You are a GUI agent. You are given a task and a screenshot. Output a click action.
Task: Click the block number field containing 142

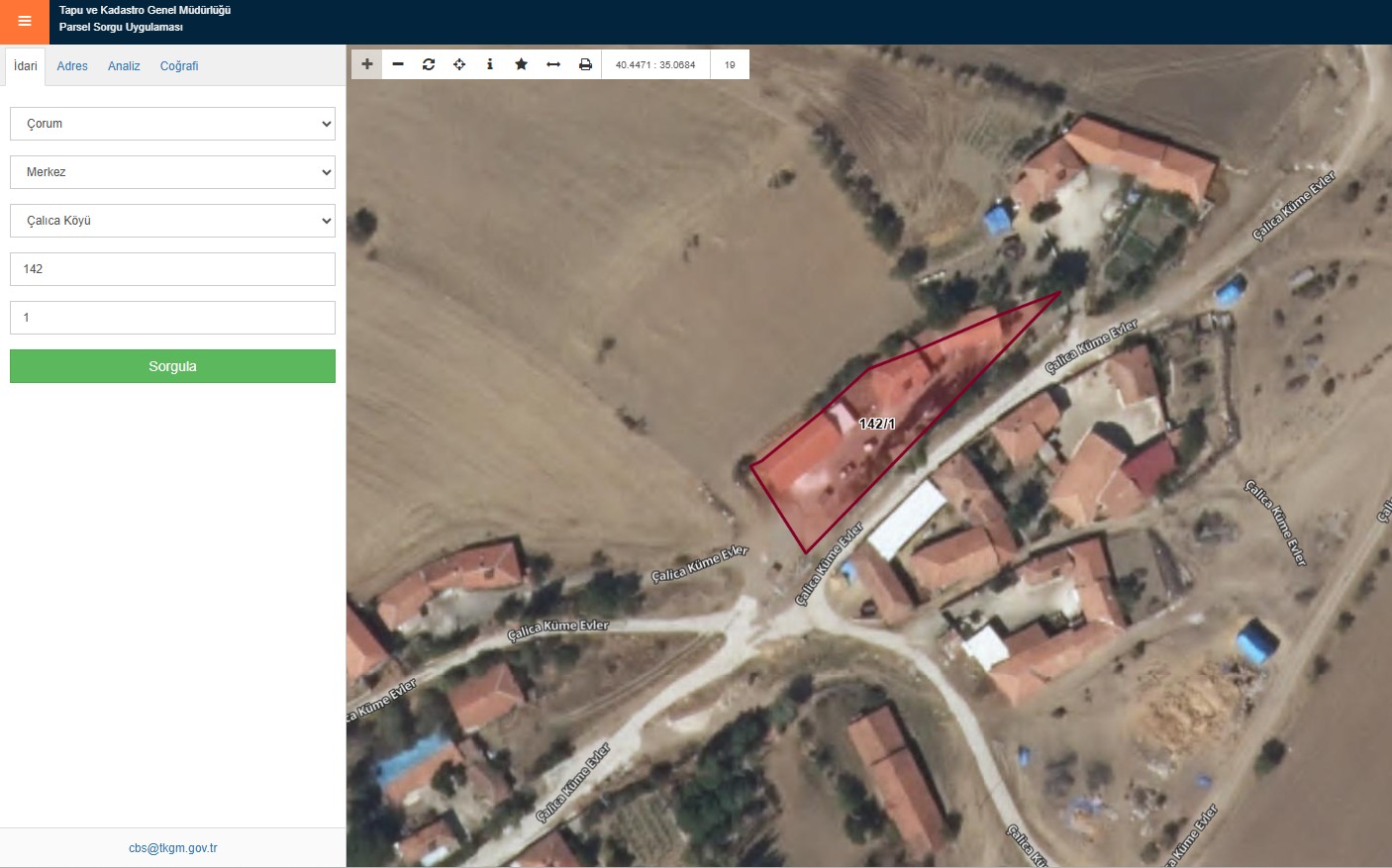click(172, 269)
